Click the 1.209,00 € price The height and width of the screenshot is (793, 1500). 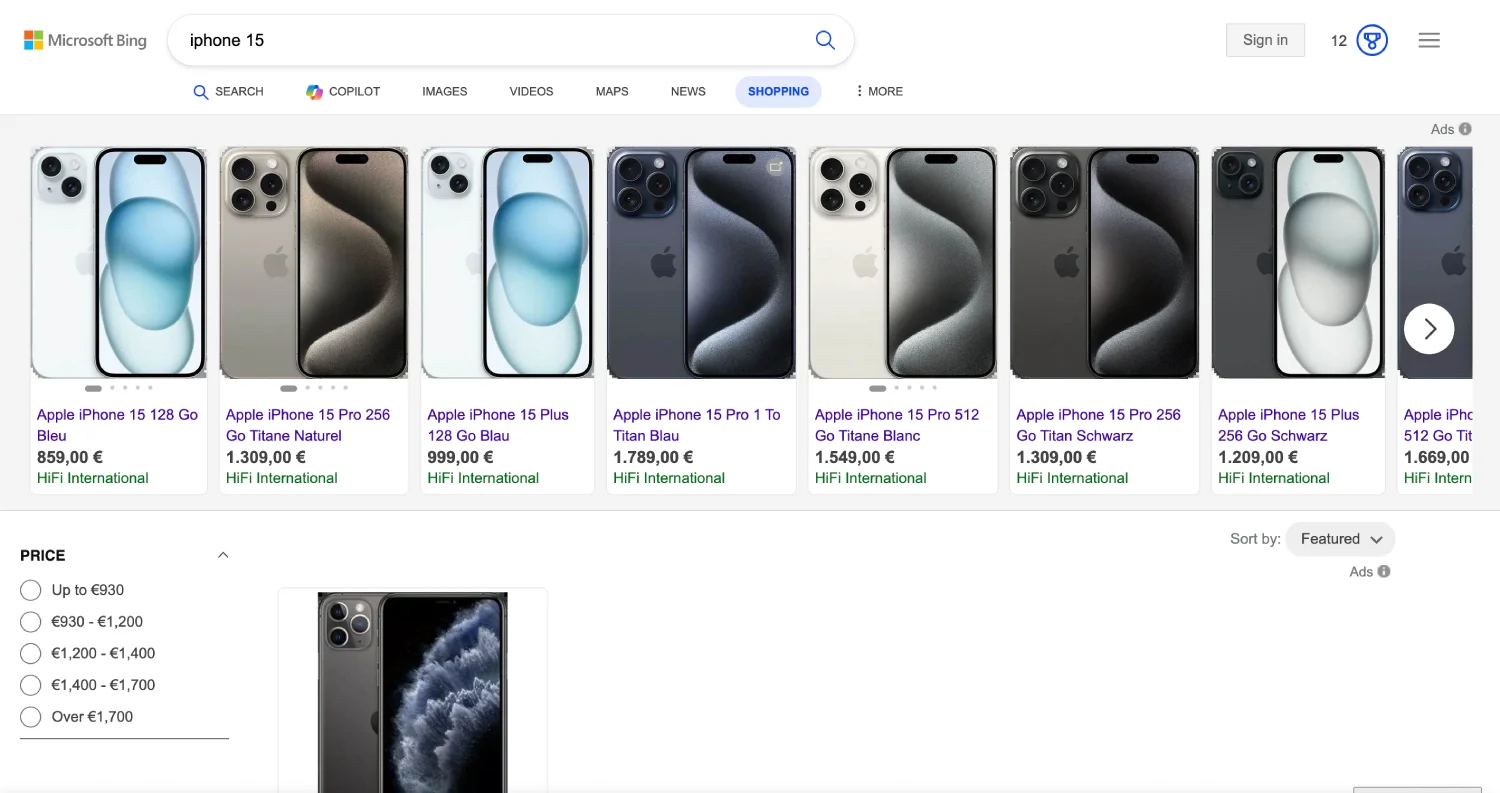(1258, 457)
